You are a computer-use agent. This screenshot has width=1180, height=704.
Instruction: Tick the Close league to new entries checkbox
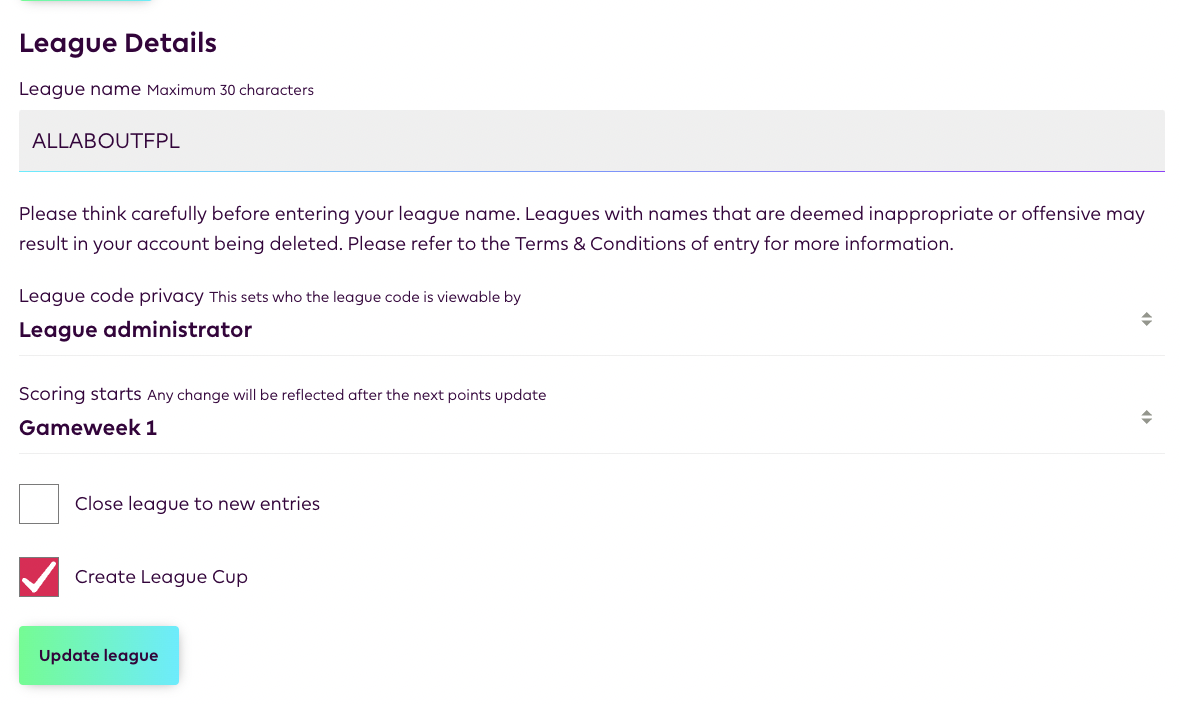pyautogui.click(x=39, y=504)
